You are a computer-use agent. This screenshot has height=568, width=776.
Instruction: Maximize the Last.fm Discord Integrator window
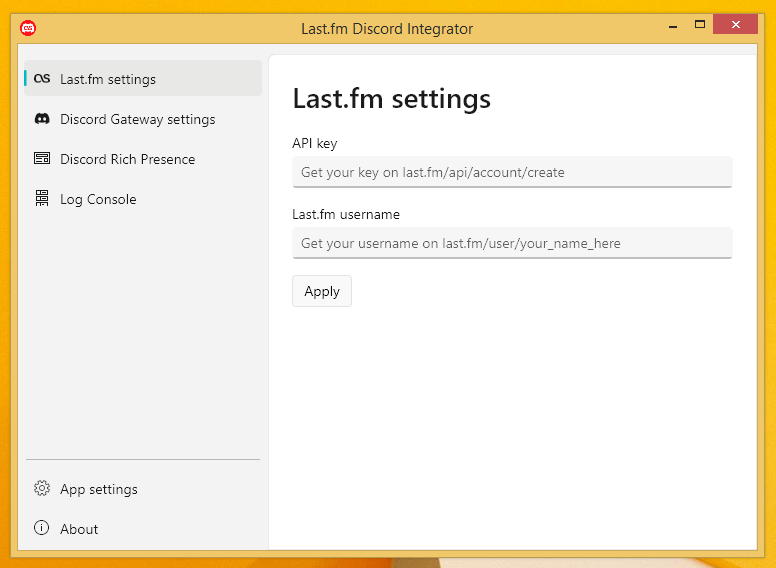click(700, 24)
